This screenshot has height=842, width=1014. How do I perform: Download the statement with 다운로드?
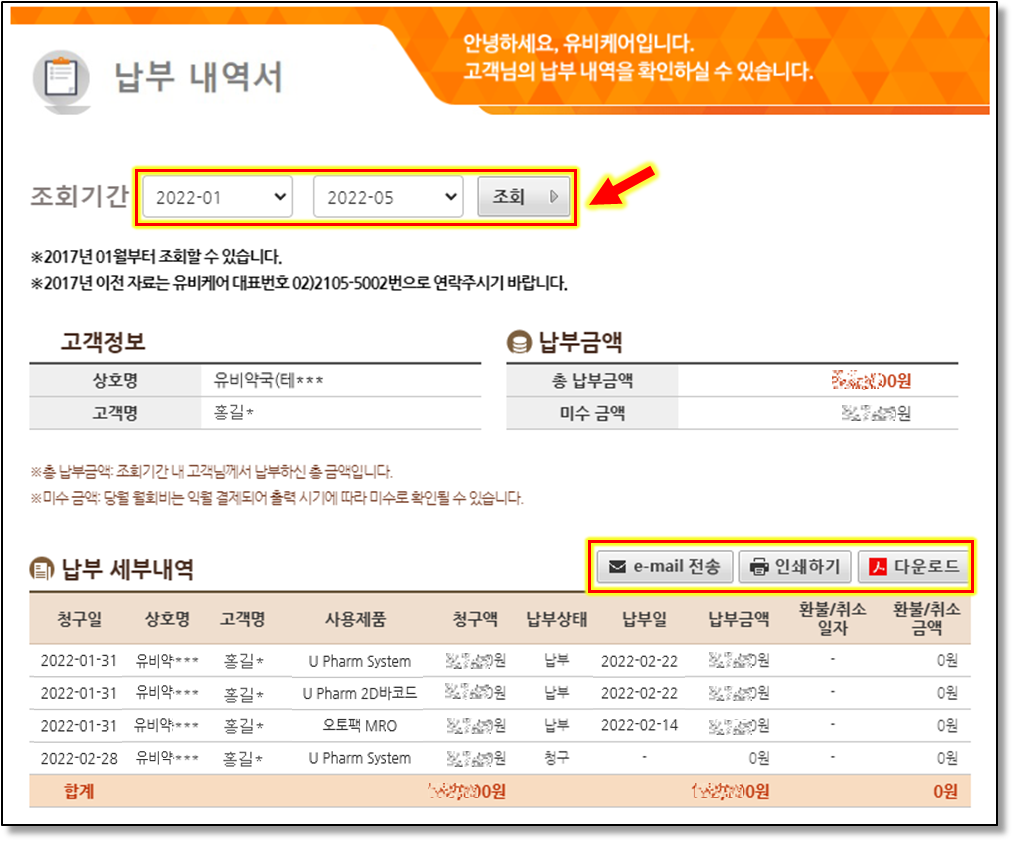pyautogui.click(x=915, y=567)
